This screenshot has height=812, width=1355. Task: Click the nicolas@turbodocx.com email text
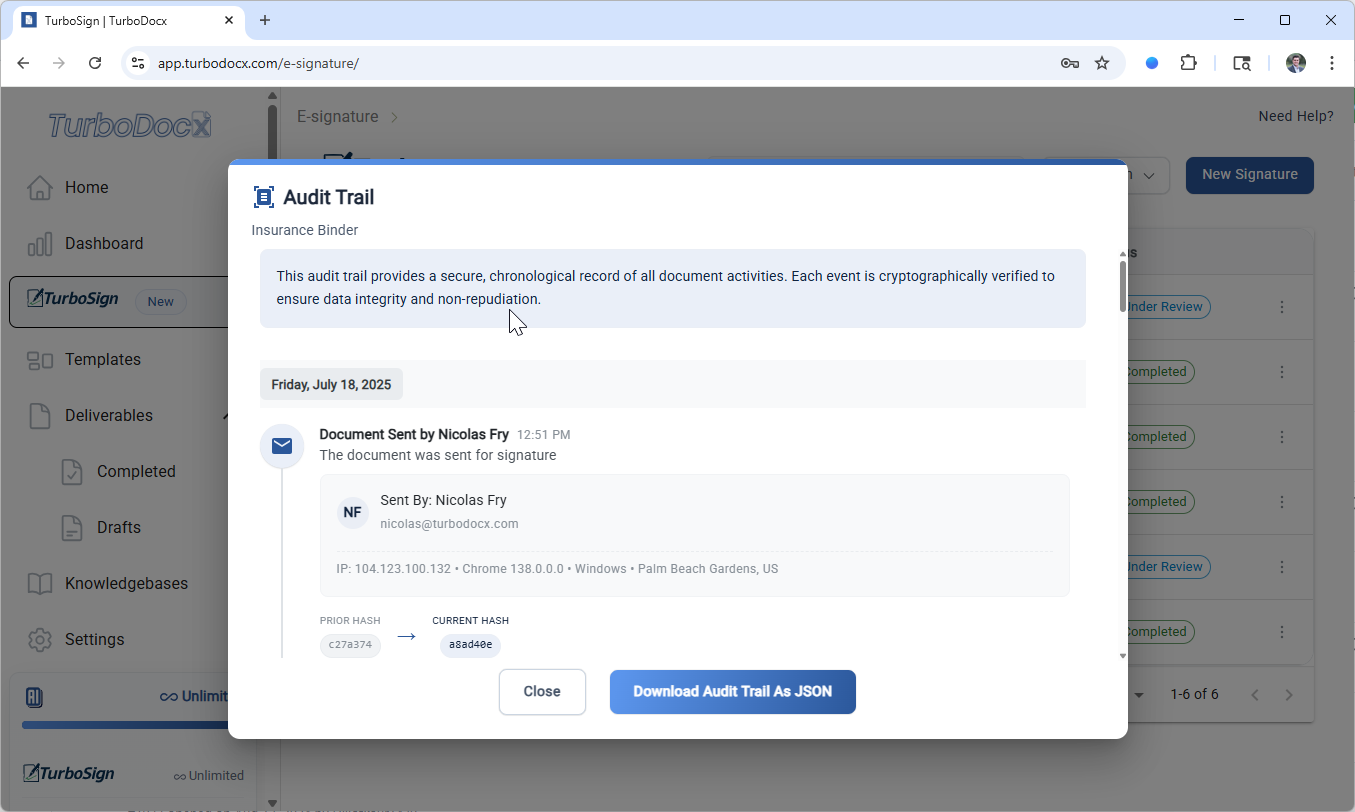[x=449, y=524]
